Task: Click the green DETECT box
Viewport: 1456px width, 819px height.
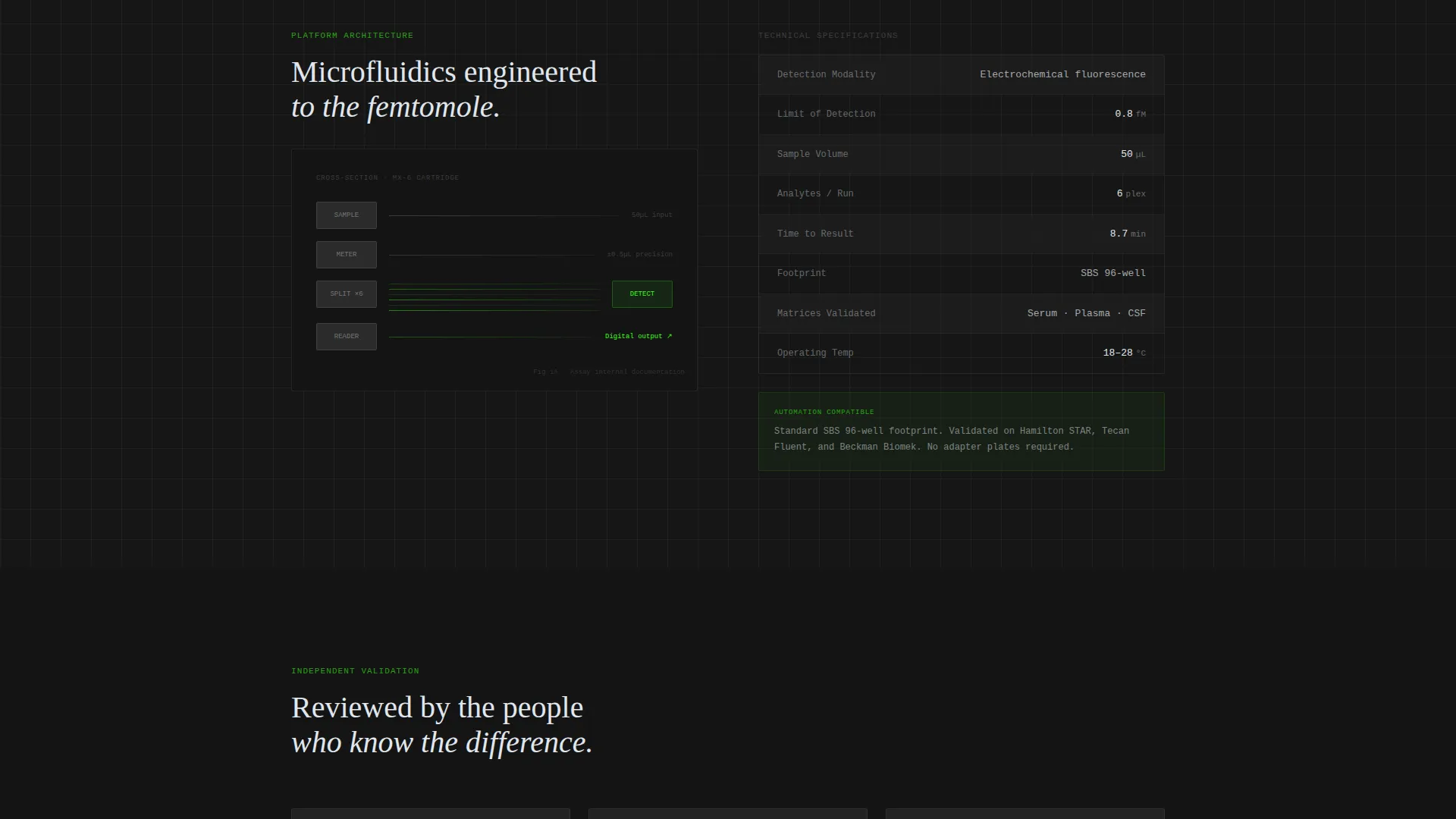Action: pos(642,294)
